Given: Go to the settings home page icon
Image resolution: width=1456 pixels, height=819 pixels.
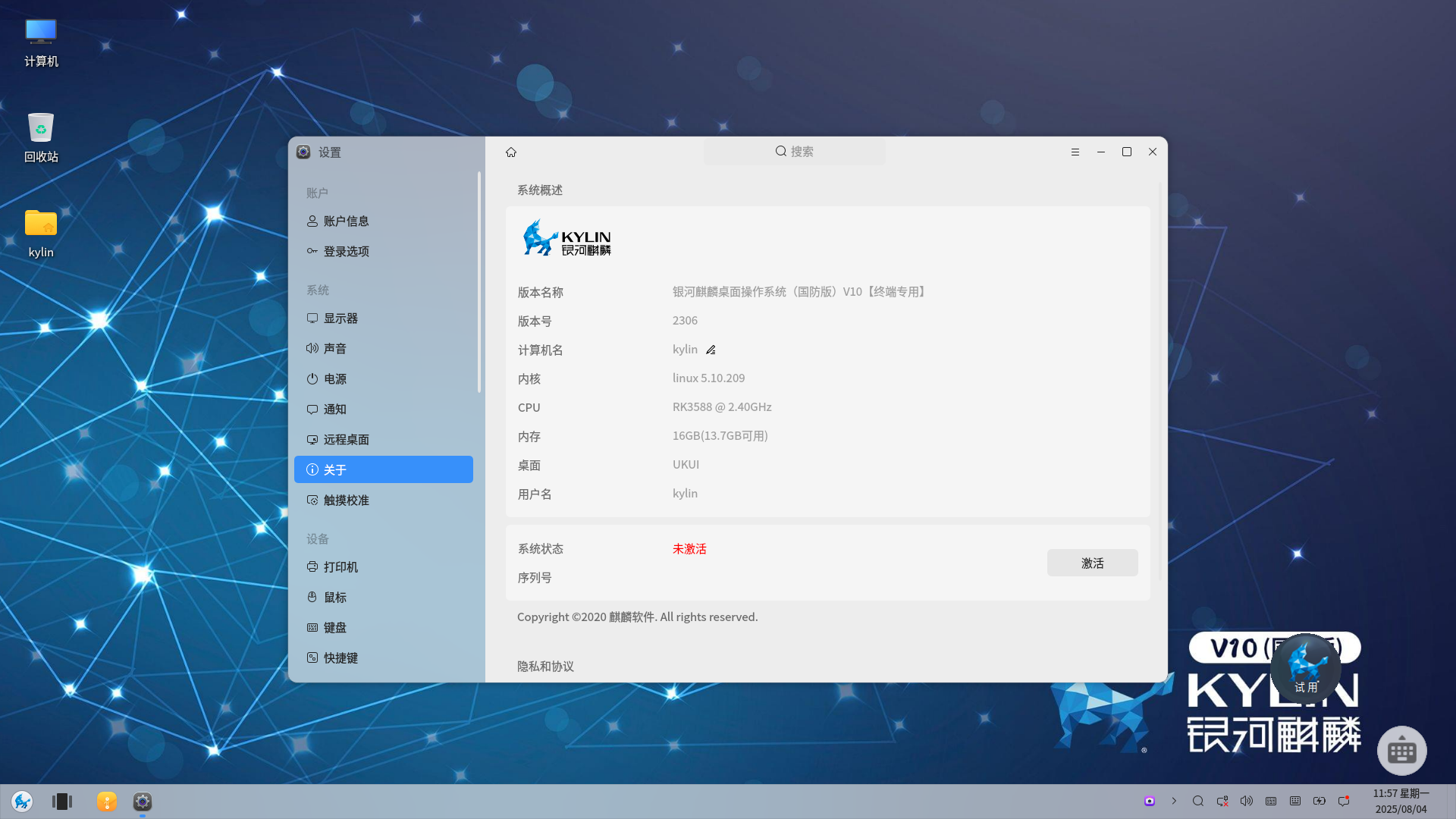Looking at the screenshot, I should 511,152.
